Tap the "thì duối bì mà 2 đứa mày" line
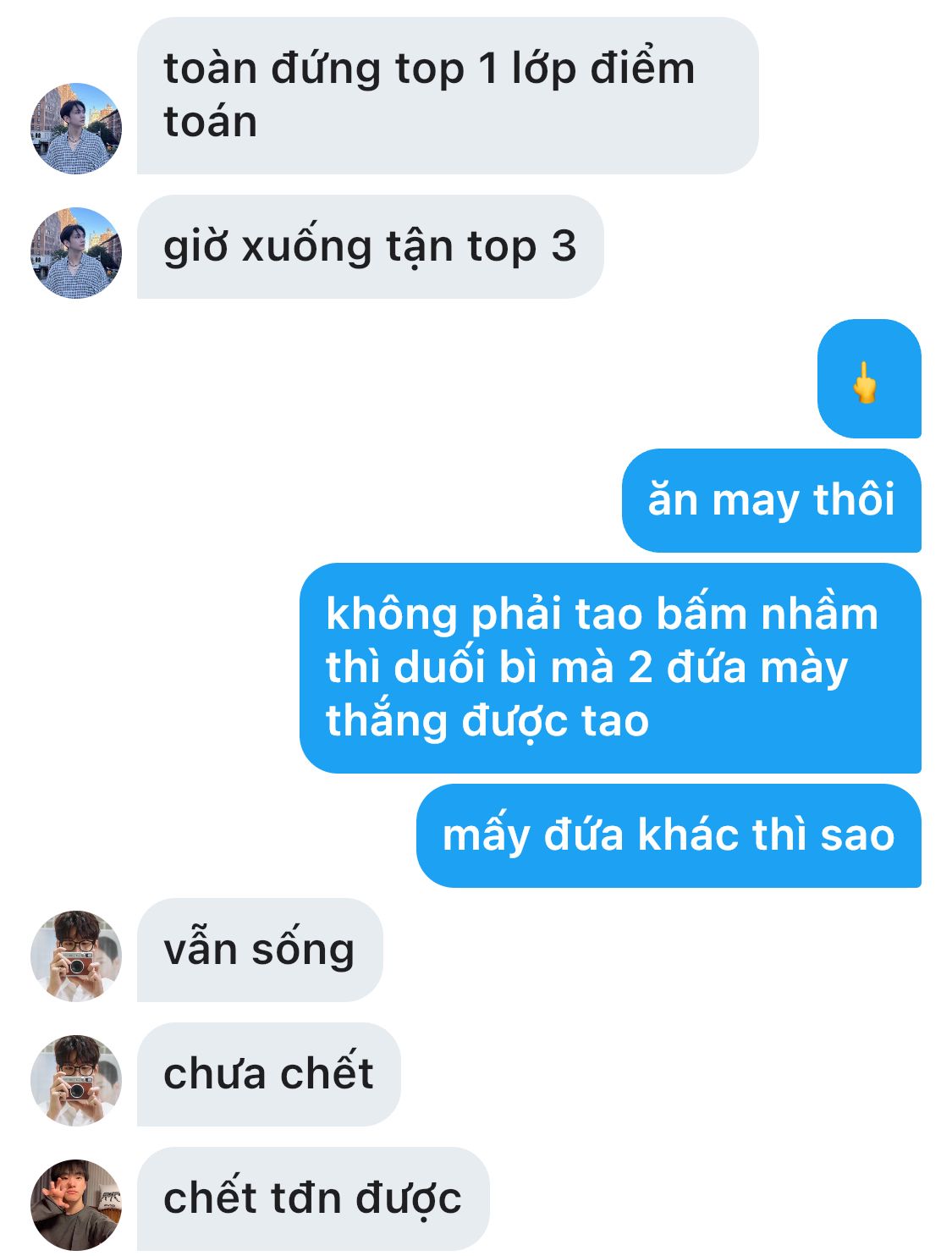 (x=586, y=667)
